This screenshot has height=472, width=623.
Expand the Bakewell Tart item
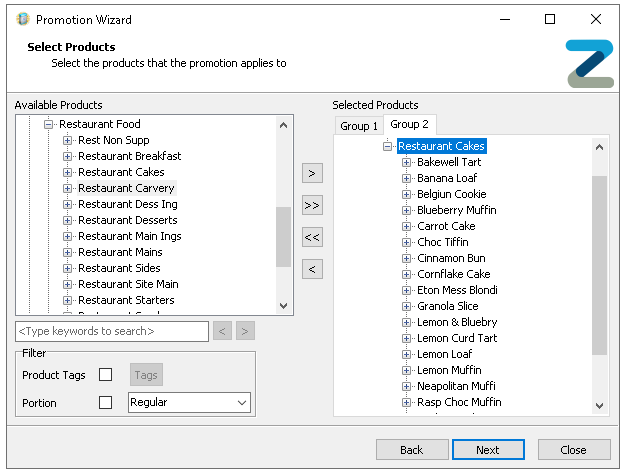click(x=407, y=163)
